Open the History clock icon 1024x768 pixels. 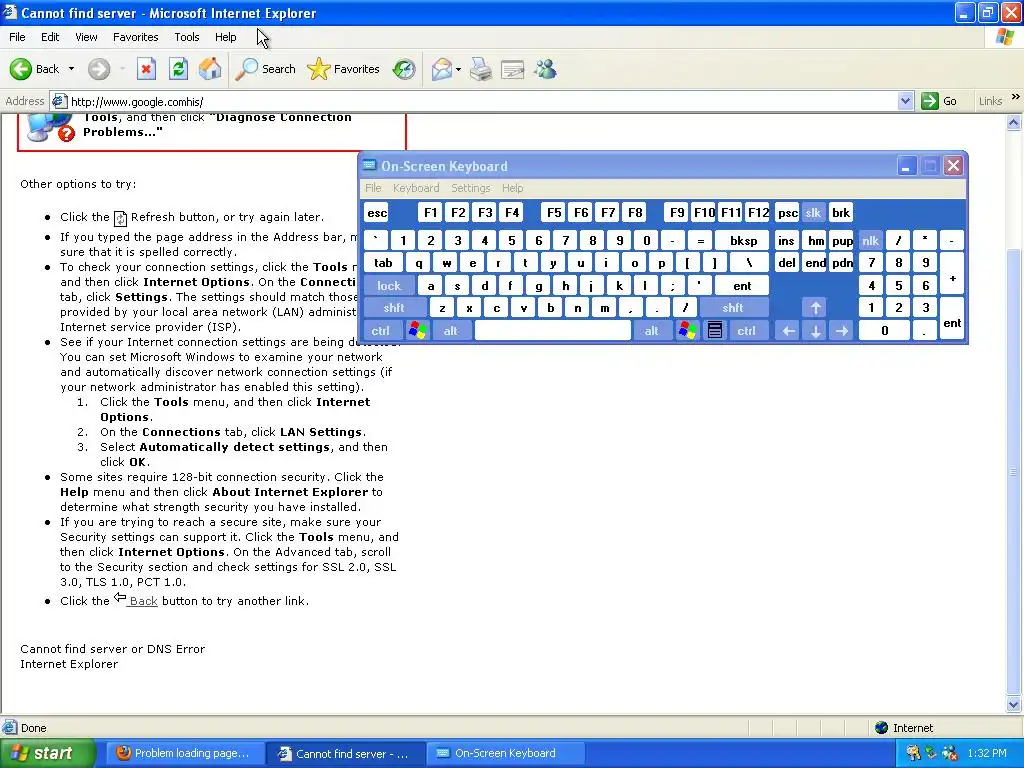(x=404, y=69)
